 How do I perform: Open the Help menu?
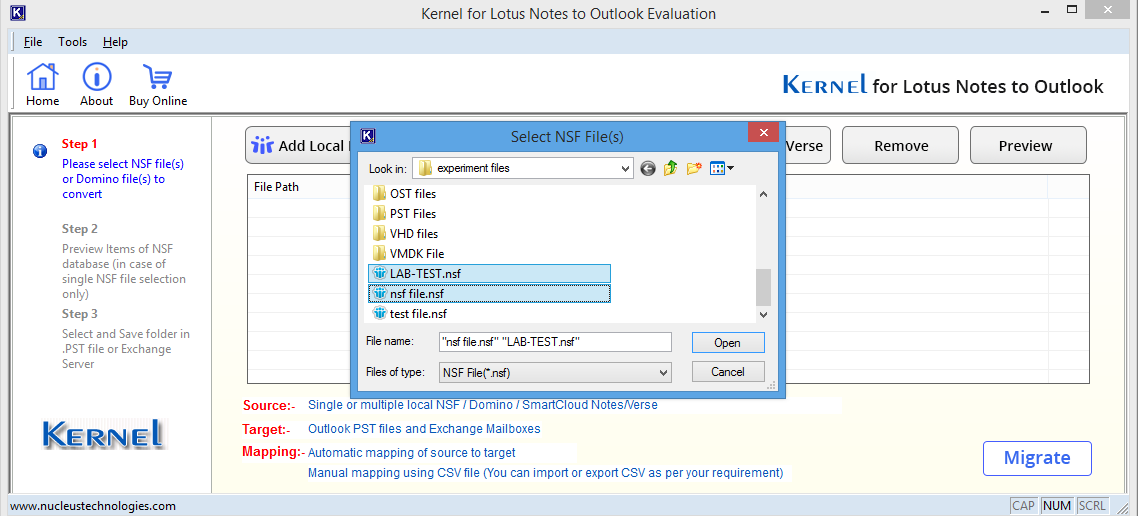115,42
